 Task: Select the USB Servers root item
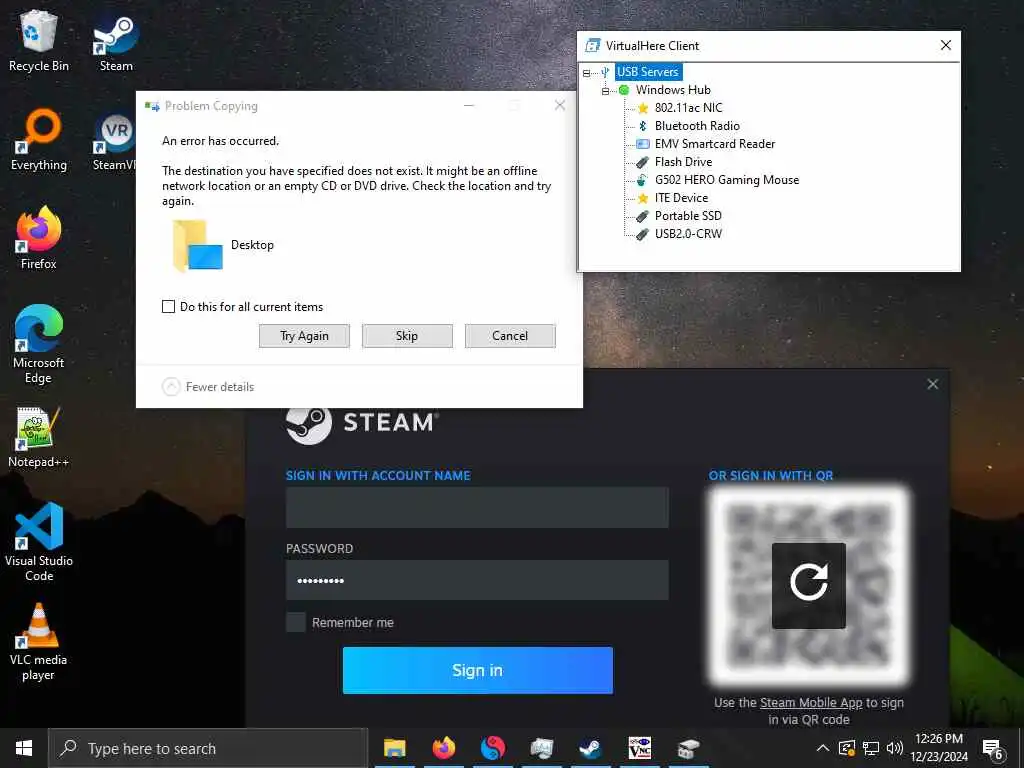pos(648,72)
